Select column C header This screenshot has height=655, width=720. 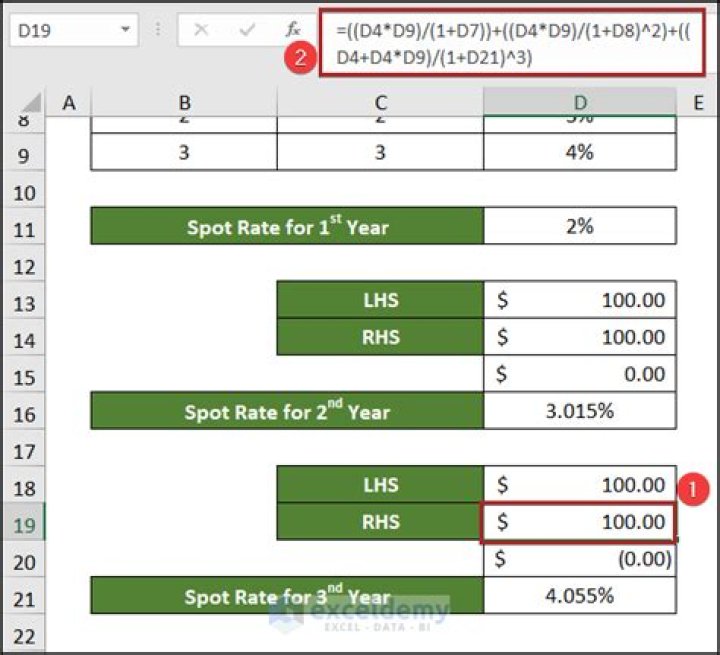tap(381, 101)
